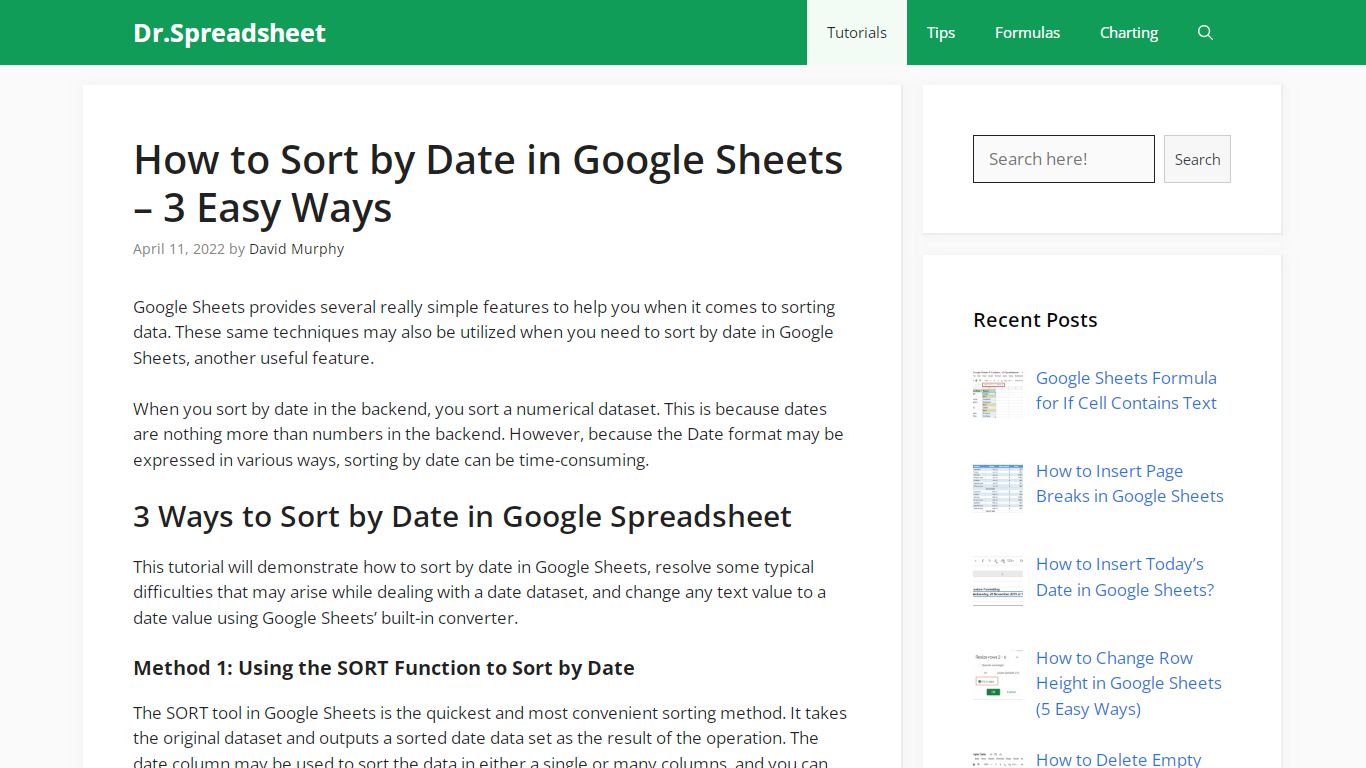1366x768 pixels.
Task: Click the Search button in sidebar
Action: click(1197, 159)
